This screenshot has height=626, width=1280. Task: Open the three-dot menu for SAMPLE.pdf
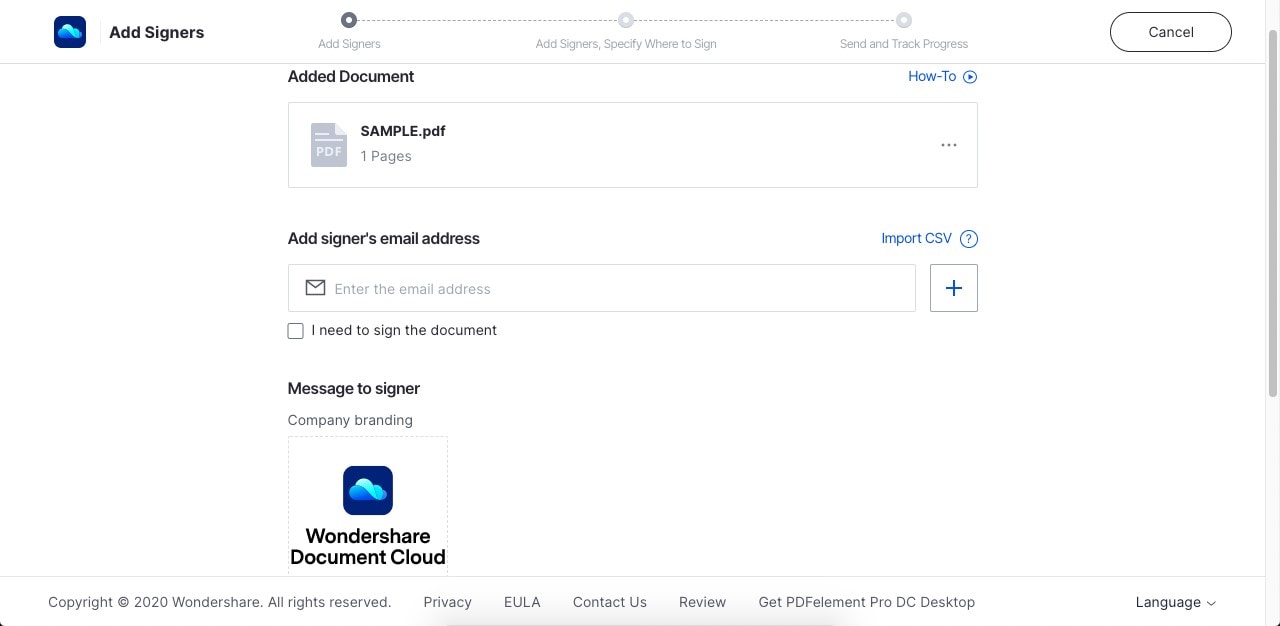949,145
